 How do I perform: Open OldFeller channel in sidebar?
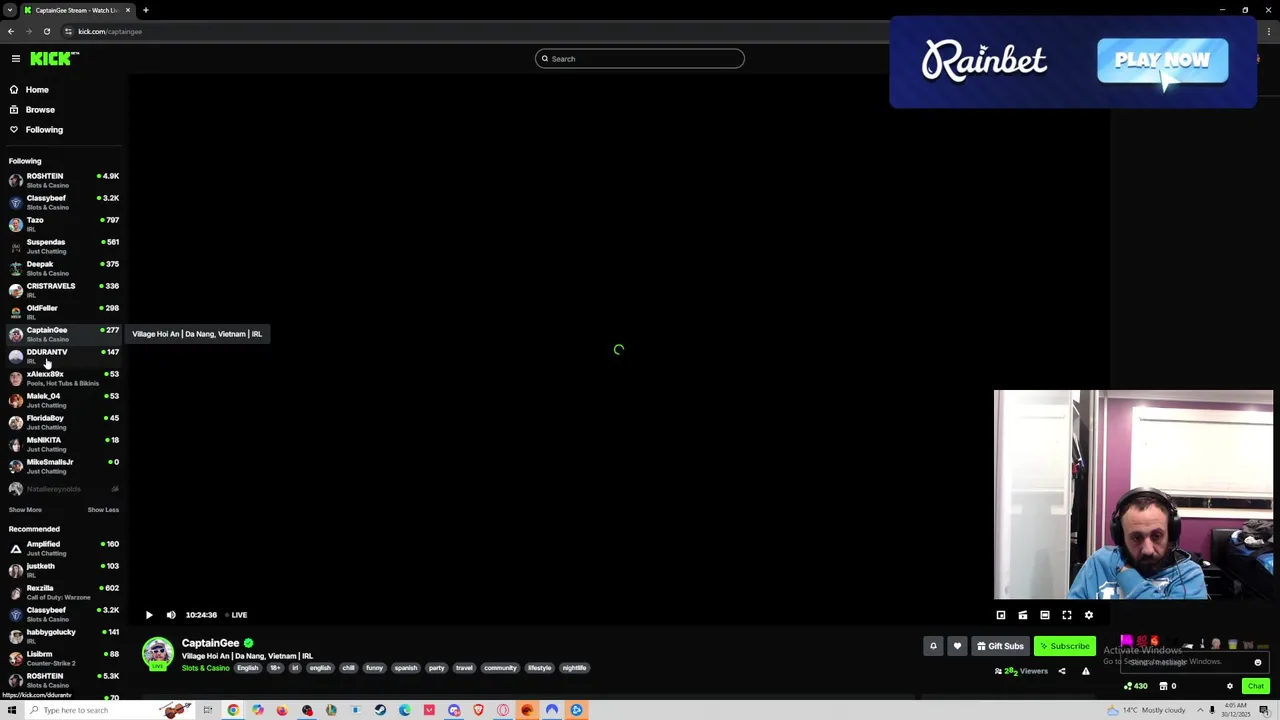point(64,312)
